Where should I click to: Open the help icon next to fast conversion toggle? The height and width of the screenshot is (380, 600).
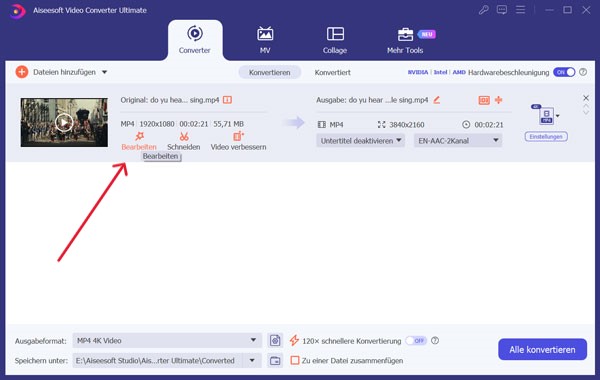pos(435,340)
